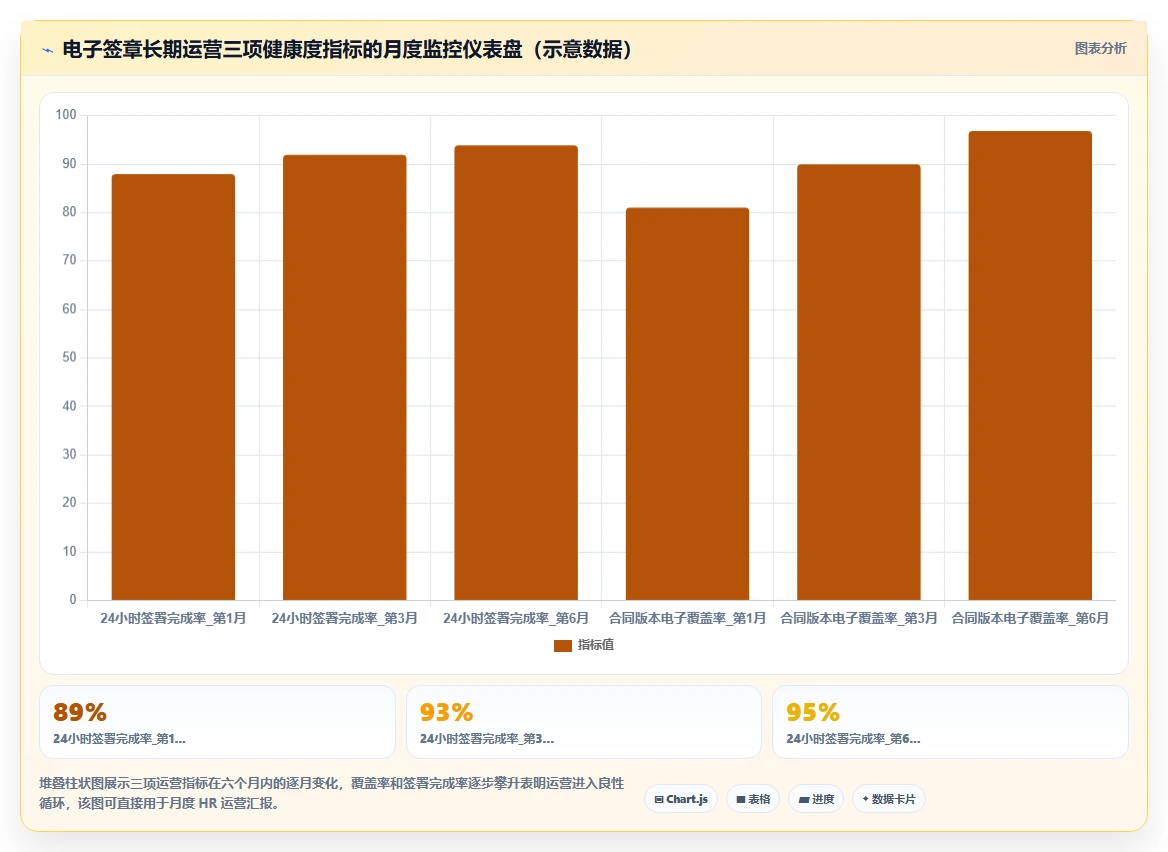Click the description paragraph starting 堆叠柱状图展示

331,793
